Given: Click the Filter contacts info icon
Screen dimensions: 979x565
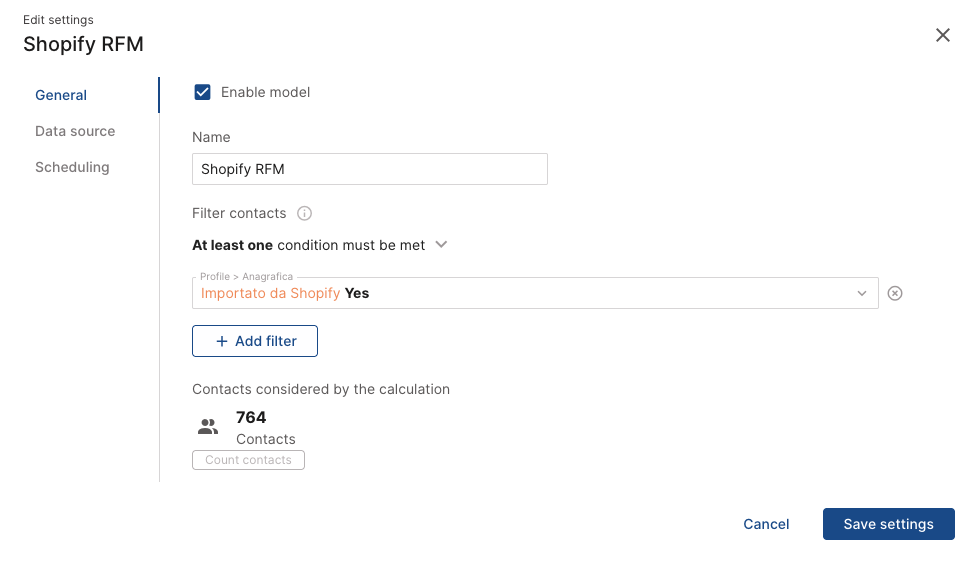Looking at the screenshot, I should [304, 214].
